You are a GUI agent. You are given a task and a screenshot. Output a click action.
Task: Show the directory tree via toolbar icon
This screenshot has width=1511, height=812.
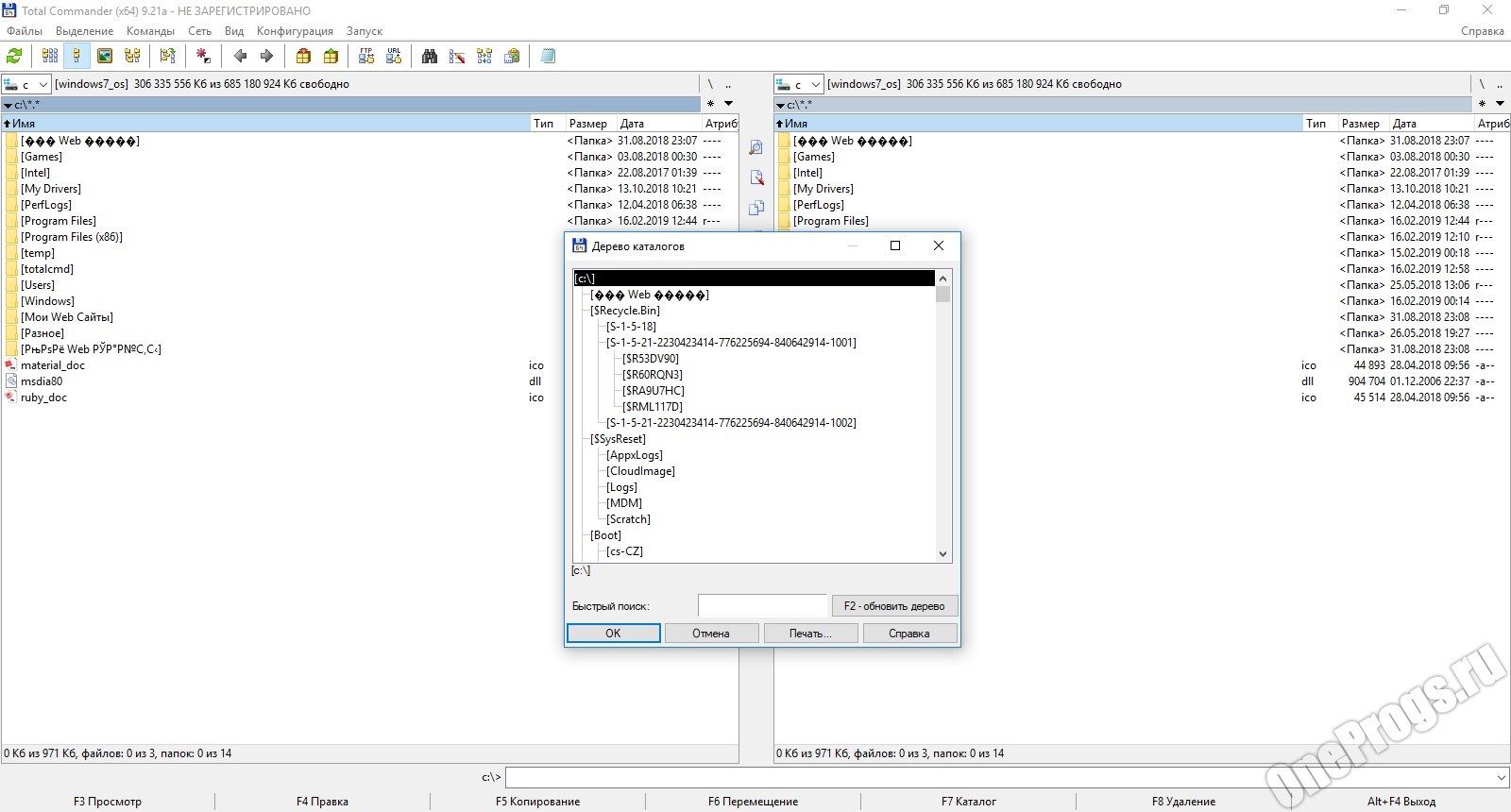pyautogui.click(x=132, y=57)
